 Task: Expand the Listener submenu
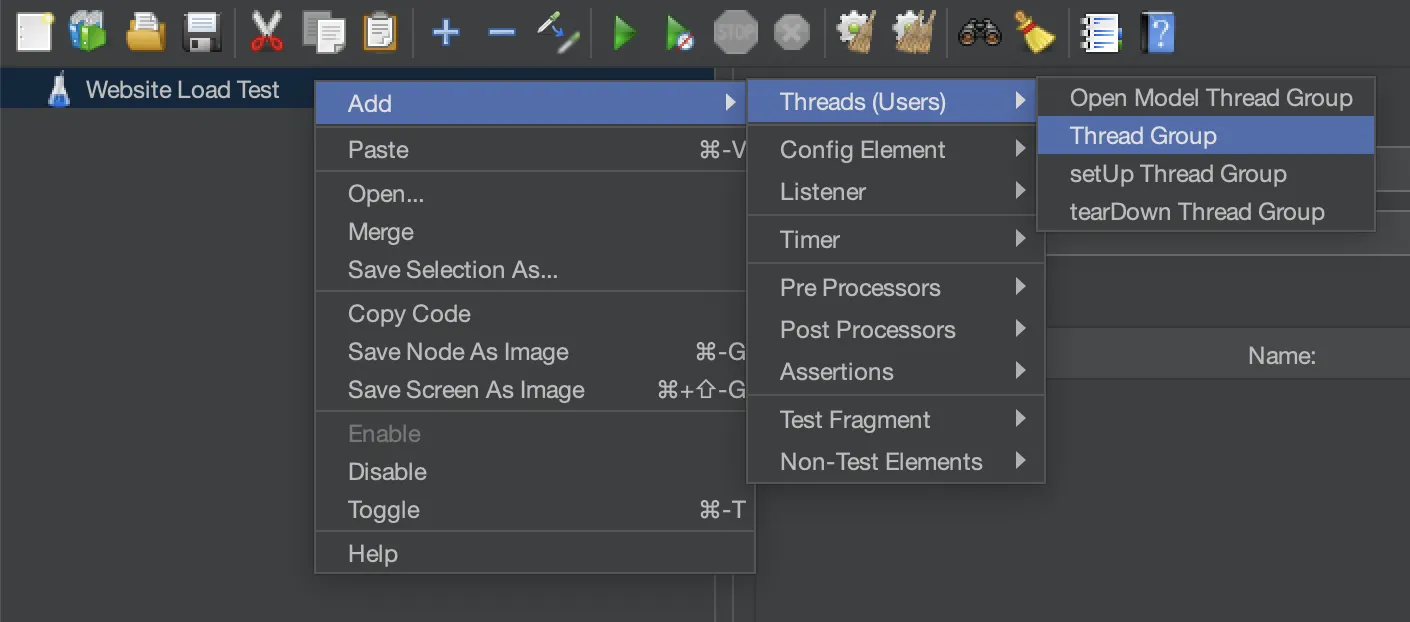823,192
